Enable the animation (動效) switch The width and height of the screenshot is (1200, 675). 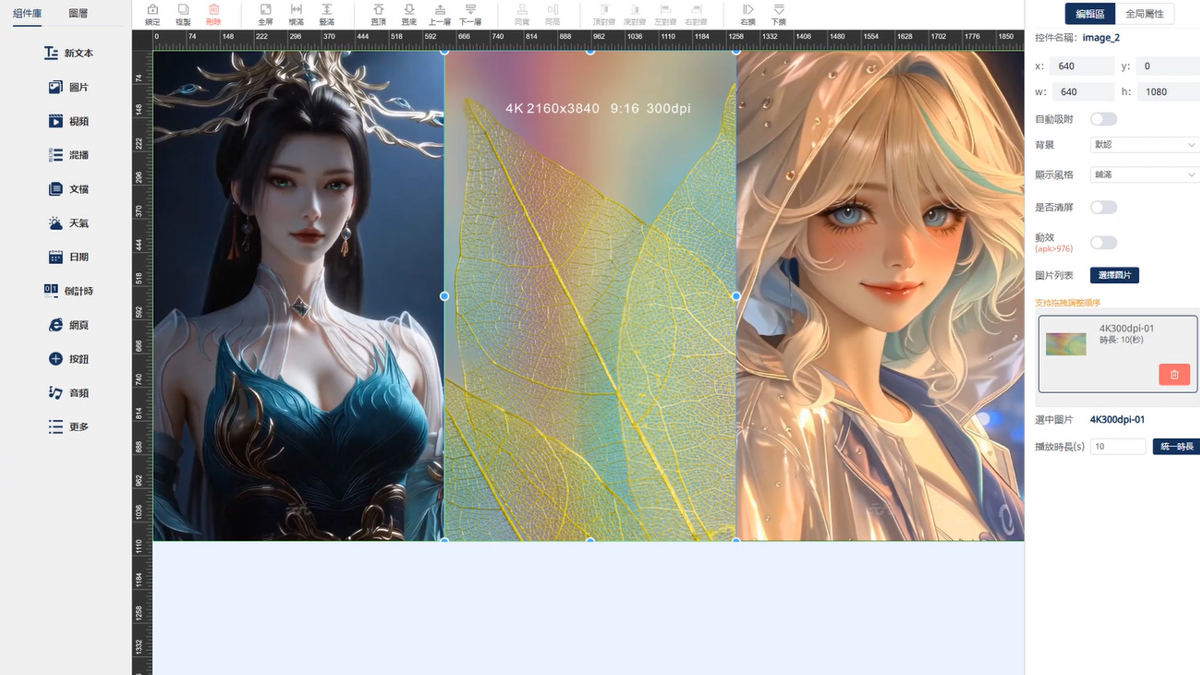tap(1103, 242)
